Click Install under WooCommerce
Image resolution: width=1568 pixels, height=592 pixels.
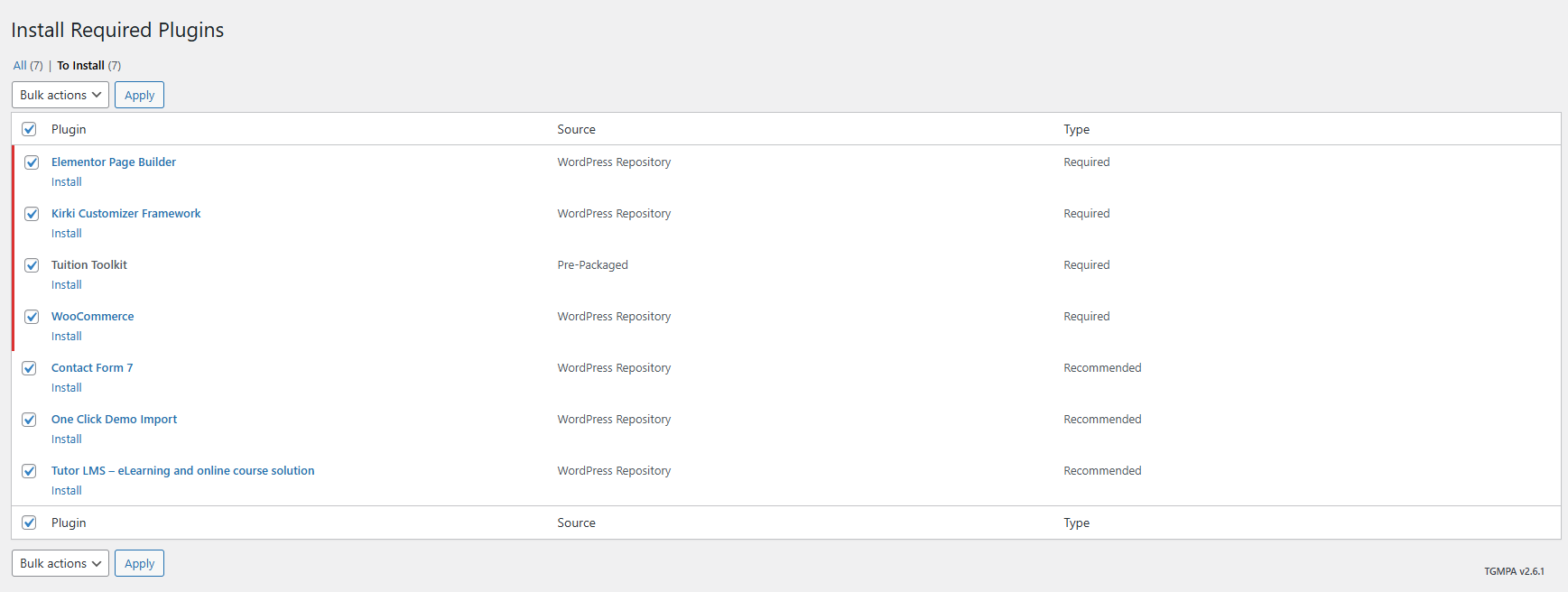pyautogui.click(x=67, y=337)
